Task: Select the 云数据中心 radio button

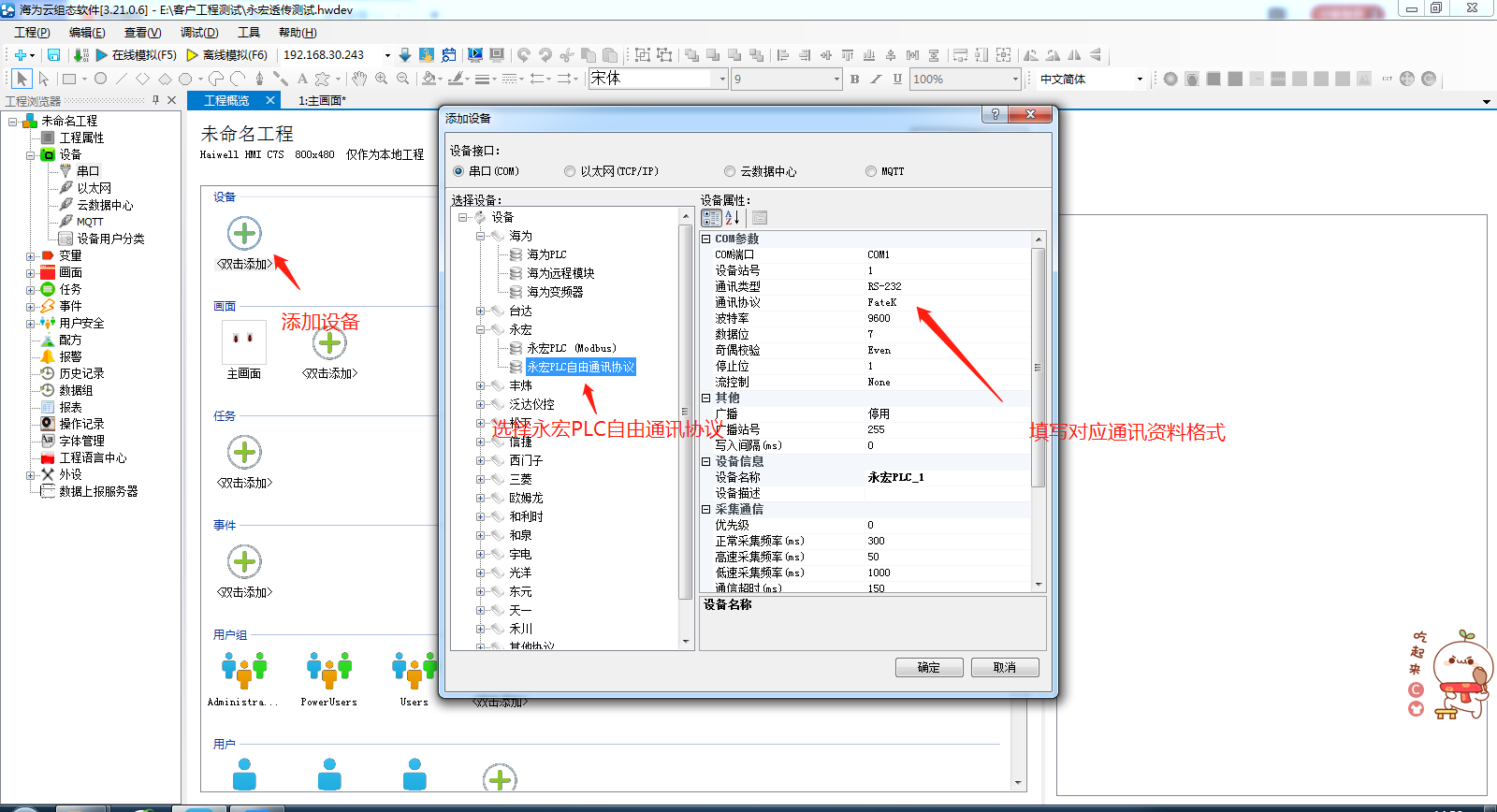Action: point(730,171)
